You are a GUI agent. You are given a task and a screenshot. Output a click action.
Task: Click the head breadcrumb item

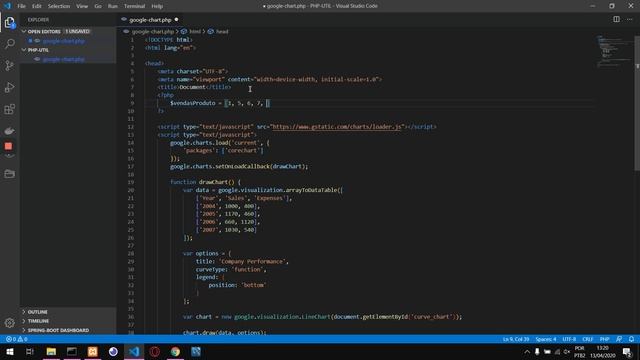(222, 31)
